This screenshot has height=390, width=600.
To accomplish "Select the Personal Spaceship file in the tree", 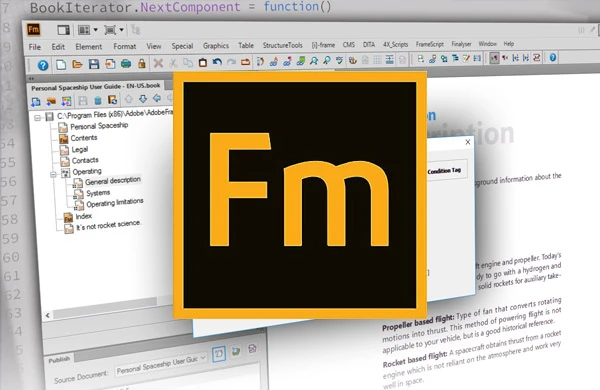I will pyautogui.click(x=99, y=126).
